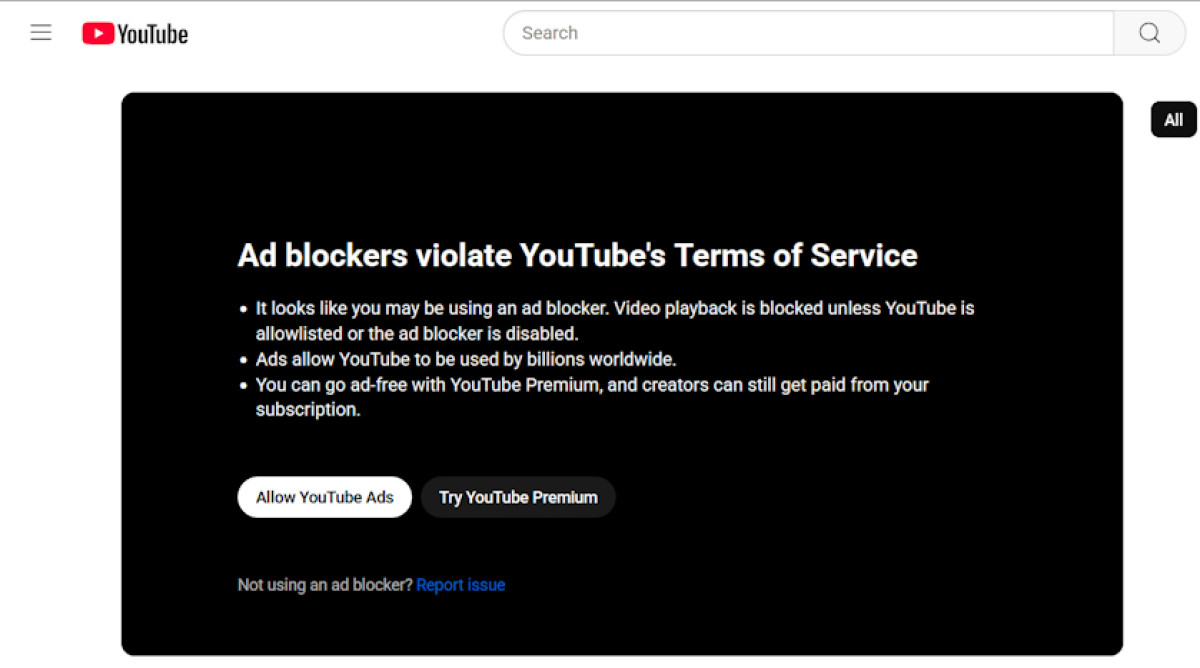Image resolution: width=1200 pixels, height=668 pixels.
Task: Click the Search input field
Action: [x=808, y=33]
